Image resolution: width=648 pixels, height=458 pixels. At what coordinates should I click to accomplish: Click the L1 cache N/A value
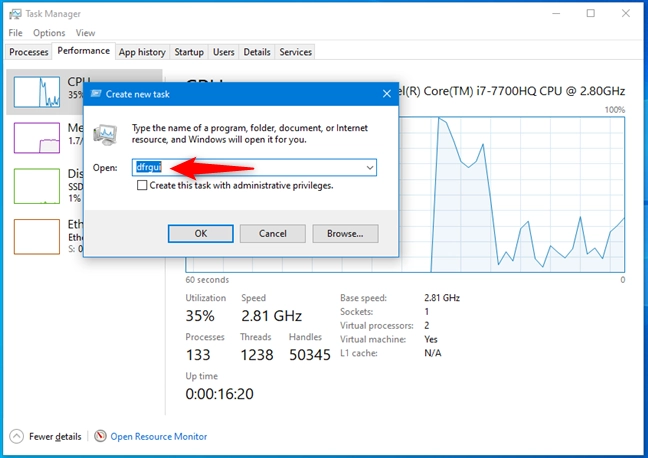coord(433,353)
